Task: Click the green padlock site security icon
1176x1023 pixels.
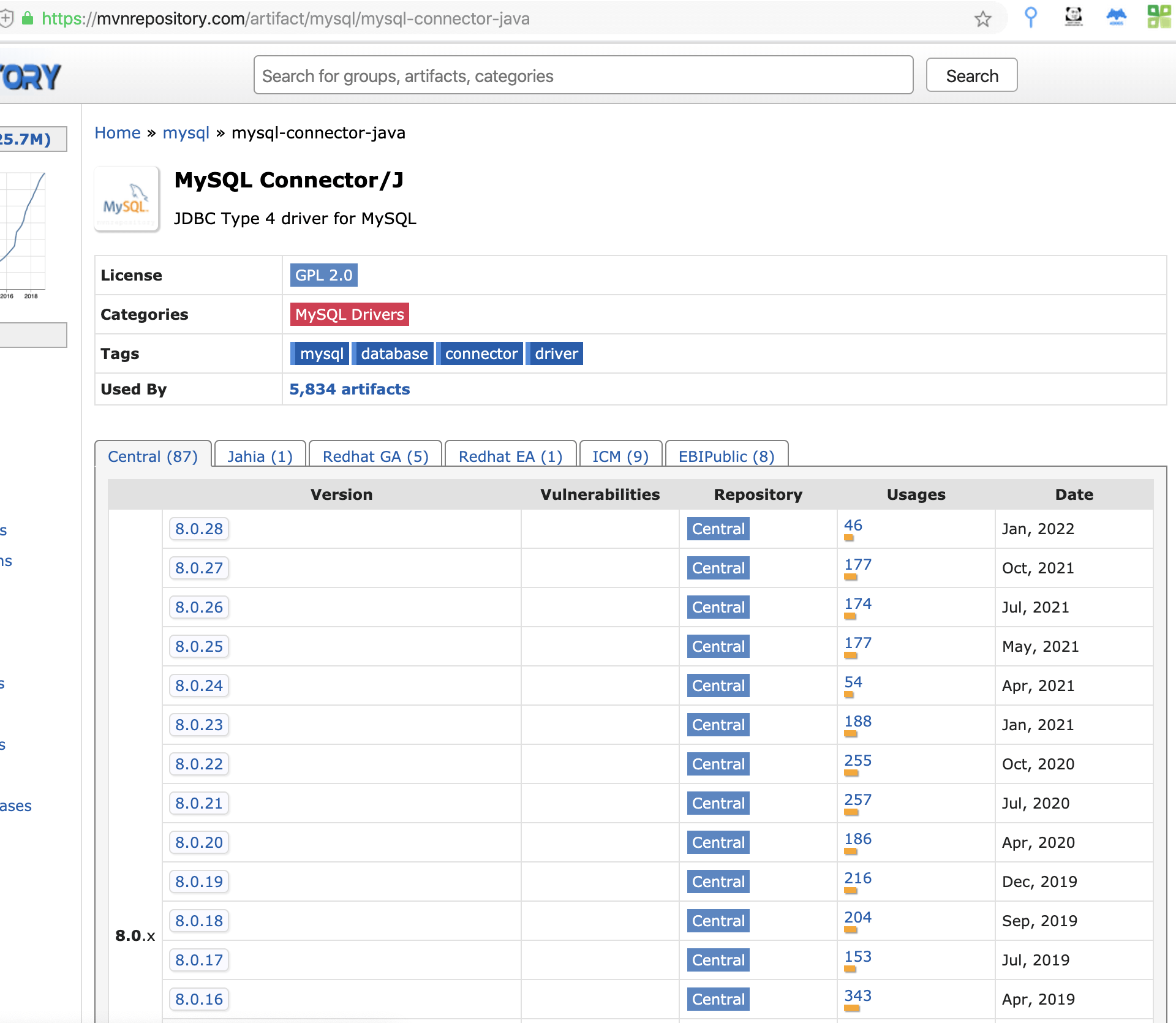Action: click(x=27, y=18)
